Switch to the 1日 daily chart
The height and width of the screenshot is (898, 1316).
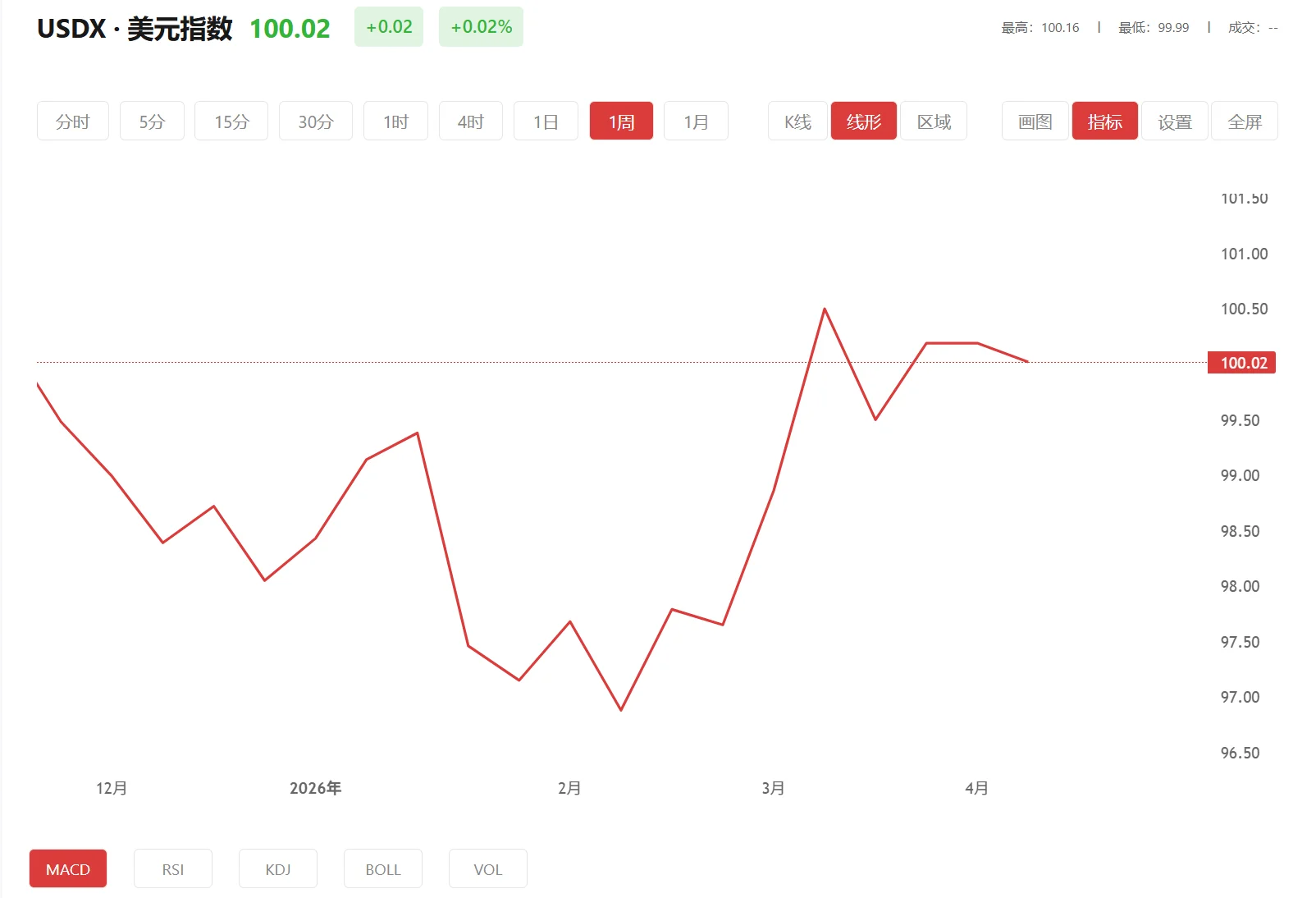pos(546,121)
